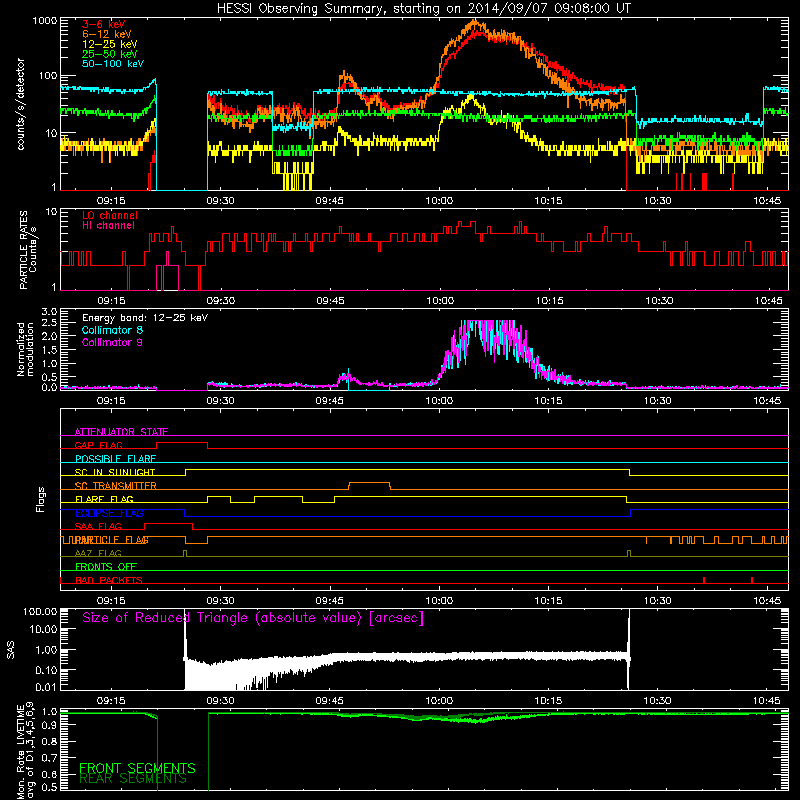The width and height of the screenshot is (800, 800).
Task: Select the magenta 'HI channel' legend label
Action: click(x=108, y=226)
